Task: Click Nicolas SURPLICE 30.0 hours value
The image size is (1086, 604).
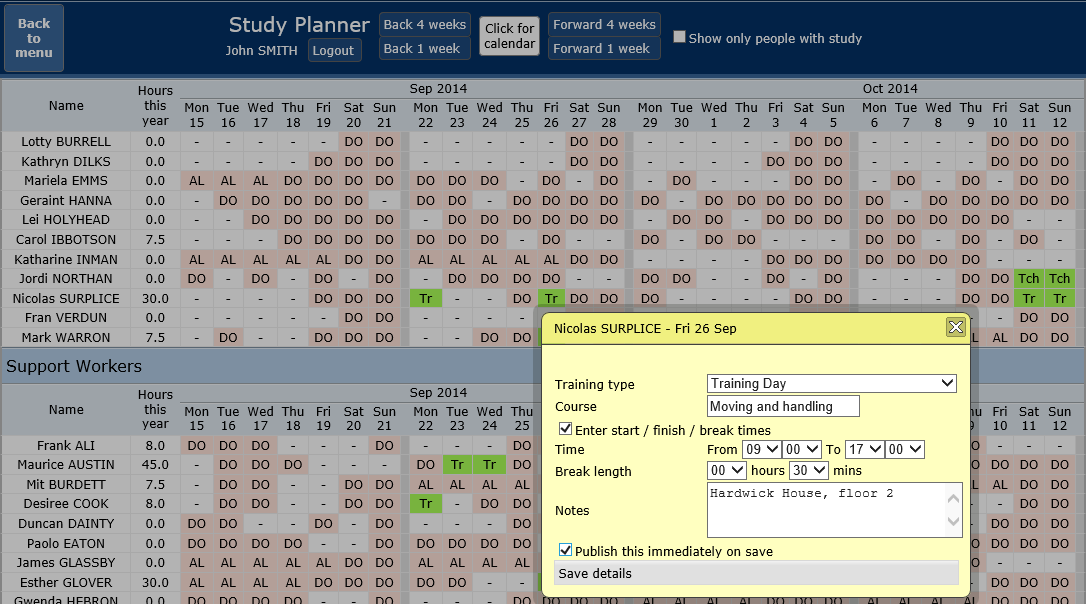Action: [x=155, y=299]
